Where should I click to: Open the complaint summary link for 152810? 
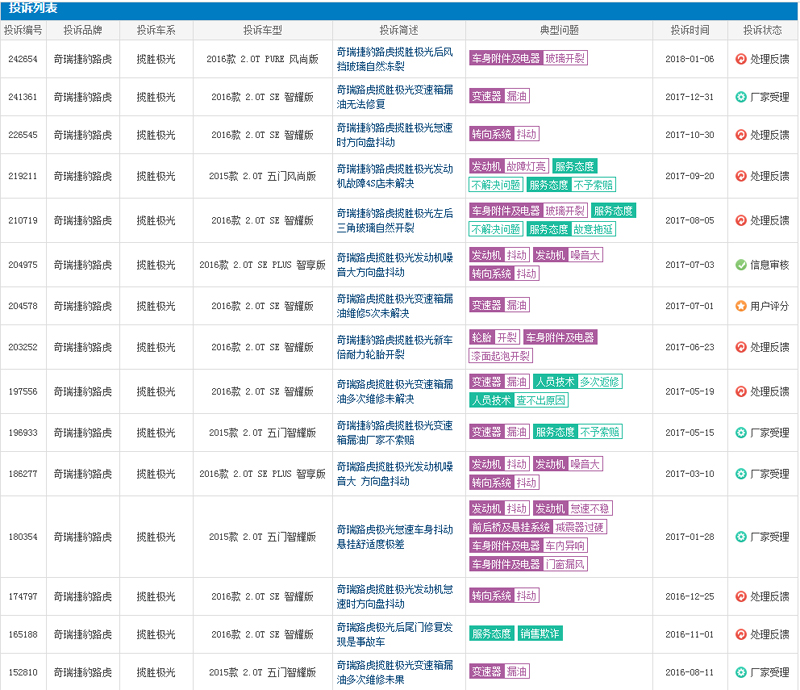394,673
